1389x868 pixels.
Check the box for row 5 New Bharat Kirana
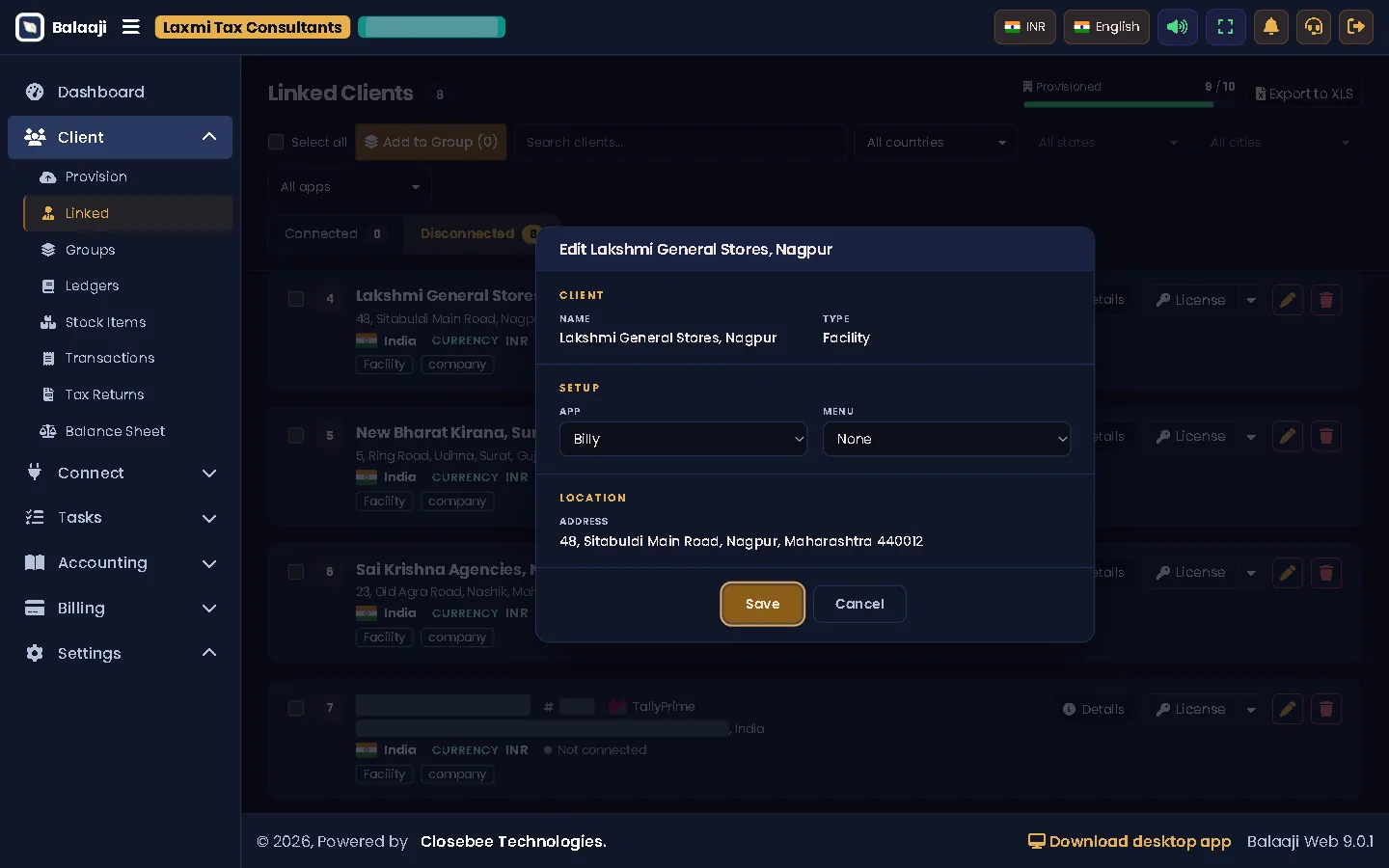point(296,436)
